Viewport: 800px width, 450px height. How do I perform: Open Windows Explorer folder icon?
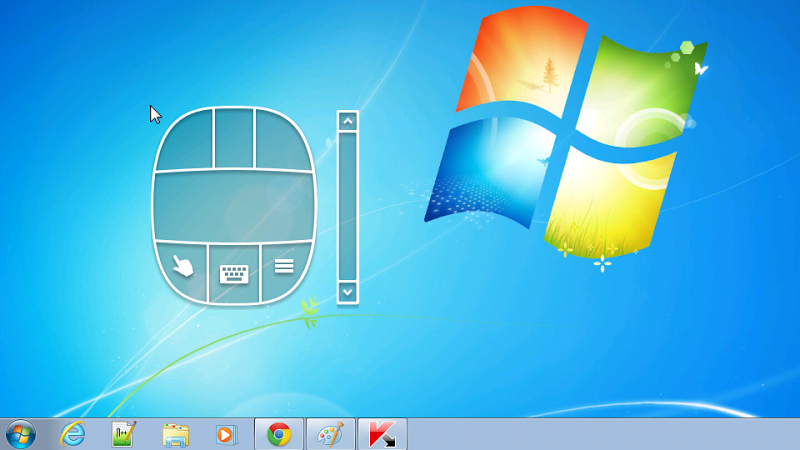(x=176, y=434)
